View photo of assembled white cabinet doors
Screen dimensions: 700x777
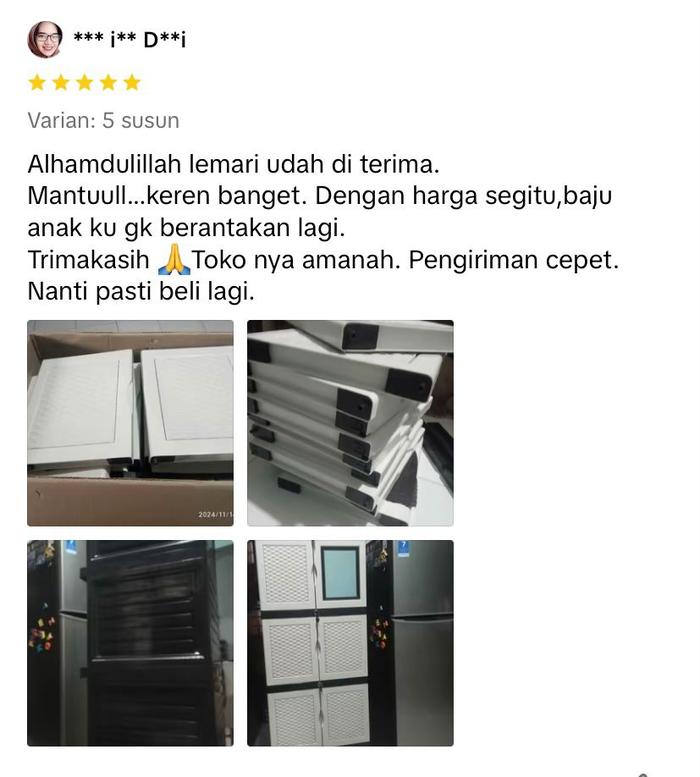click(350, 643)
